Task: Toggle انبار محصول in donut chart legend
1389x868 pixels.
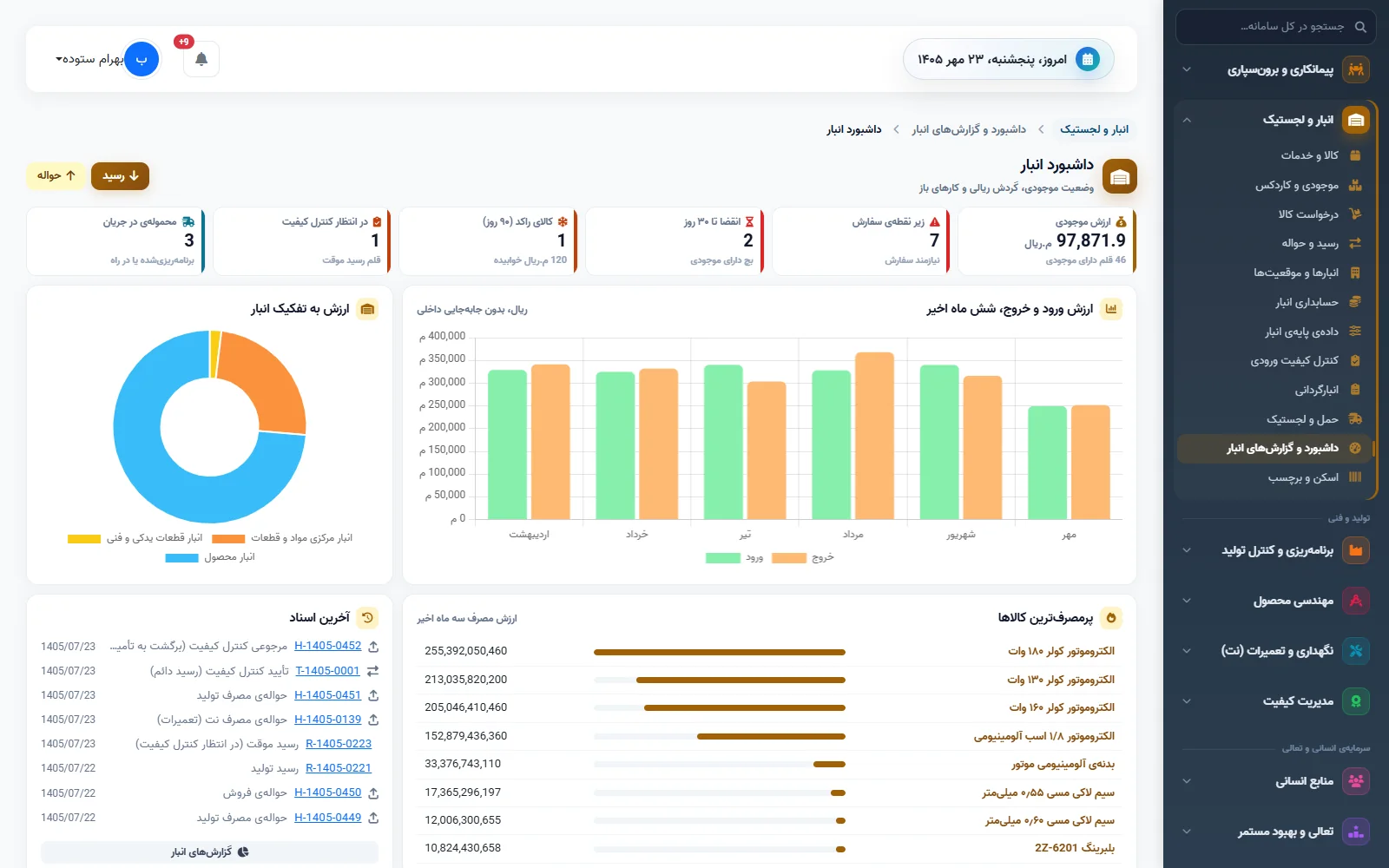Action: tap(210, 557)
